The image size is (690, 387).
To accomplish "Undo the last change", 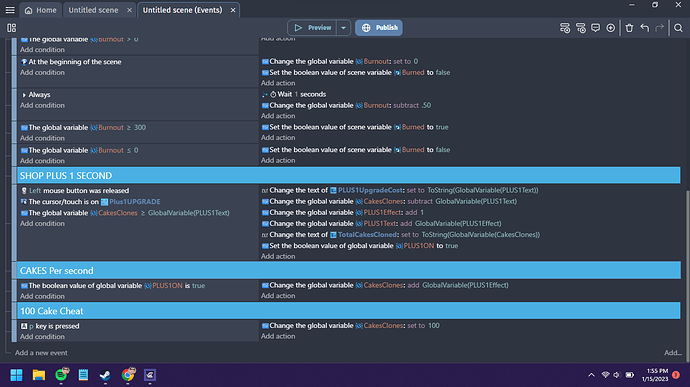I will [x=645, y=28].
